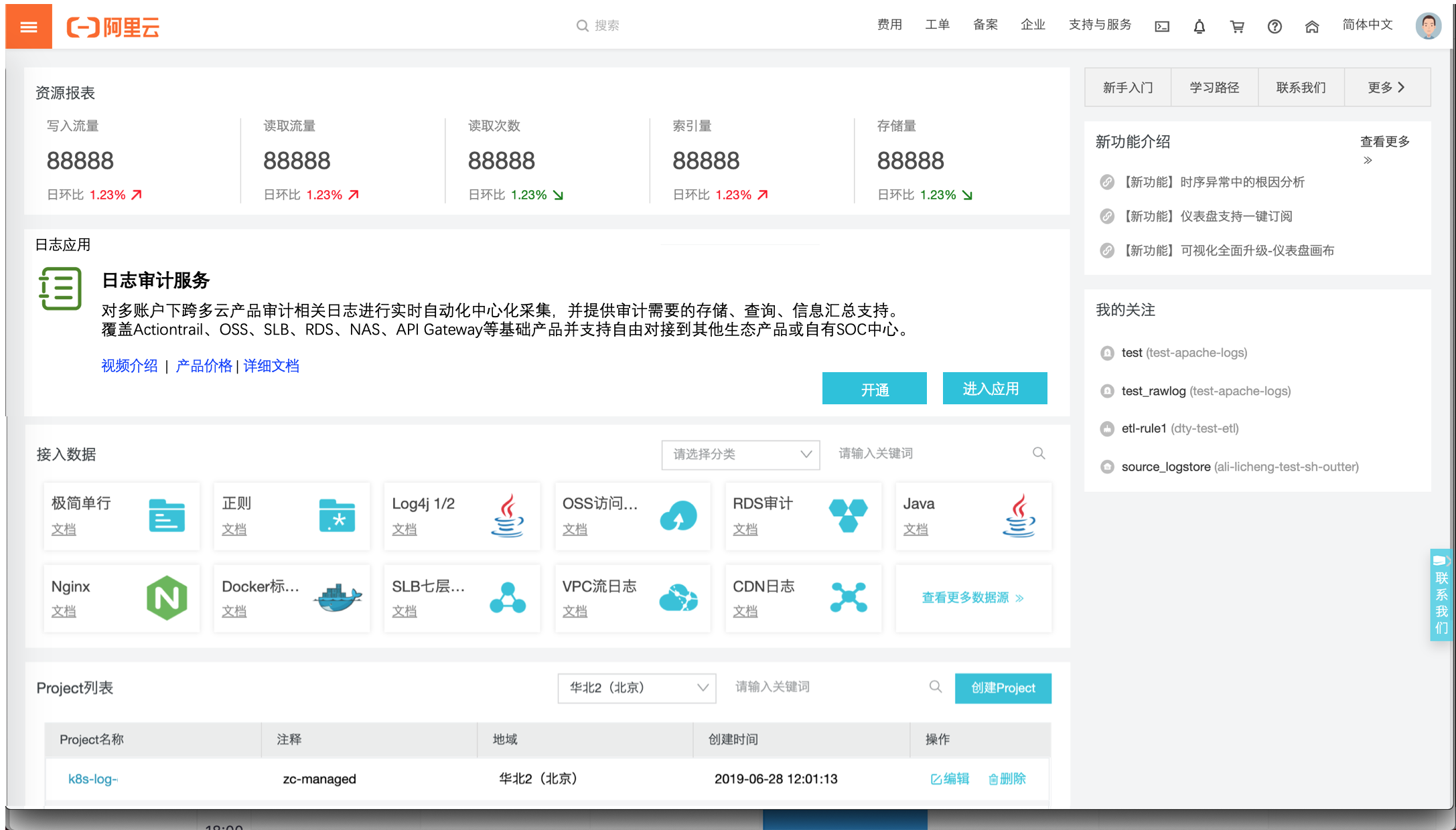The width and height of the screenshot is (1456, 830).
Task: Open the k8s-log- project link
Action: pos(93,778)
